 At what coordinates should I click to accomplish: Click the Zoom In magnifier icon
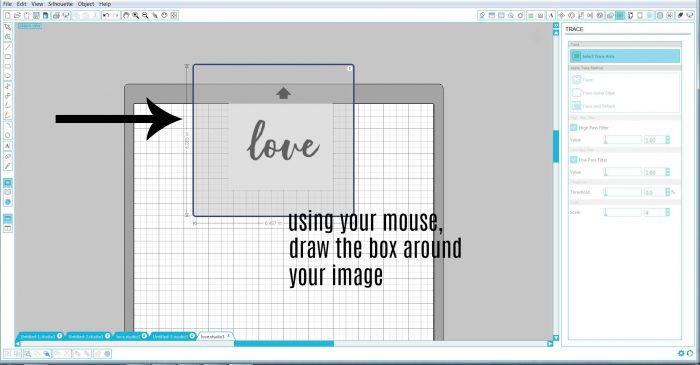point(135,15)
